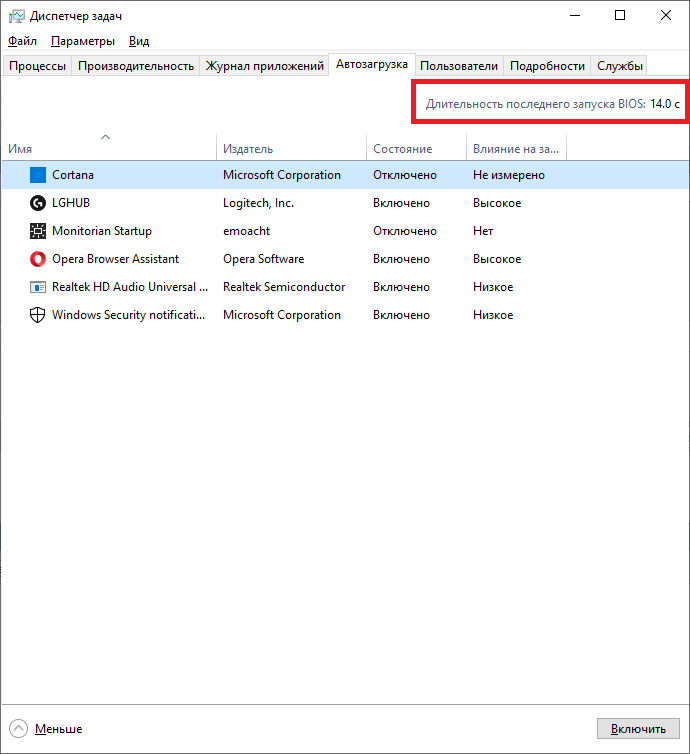
Task: Click the Меньше link
Action: pos(58,729)
